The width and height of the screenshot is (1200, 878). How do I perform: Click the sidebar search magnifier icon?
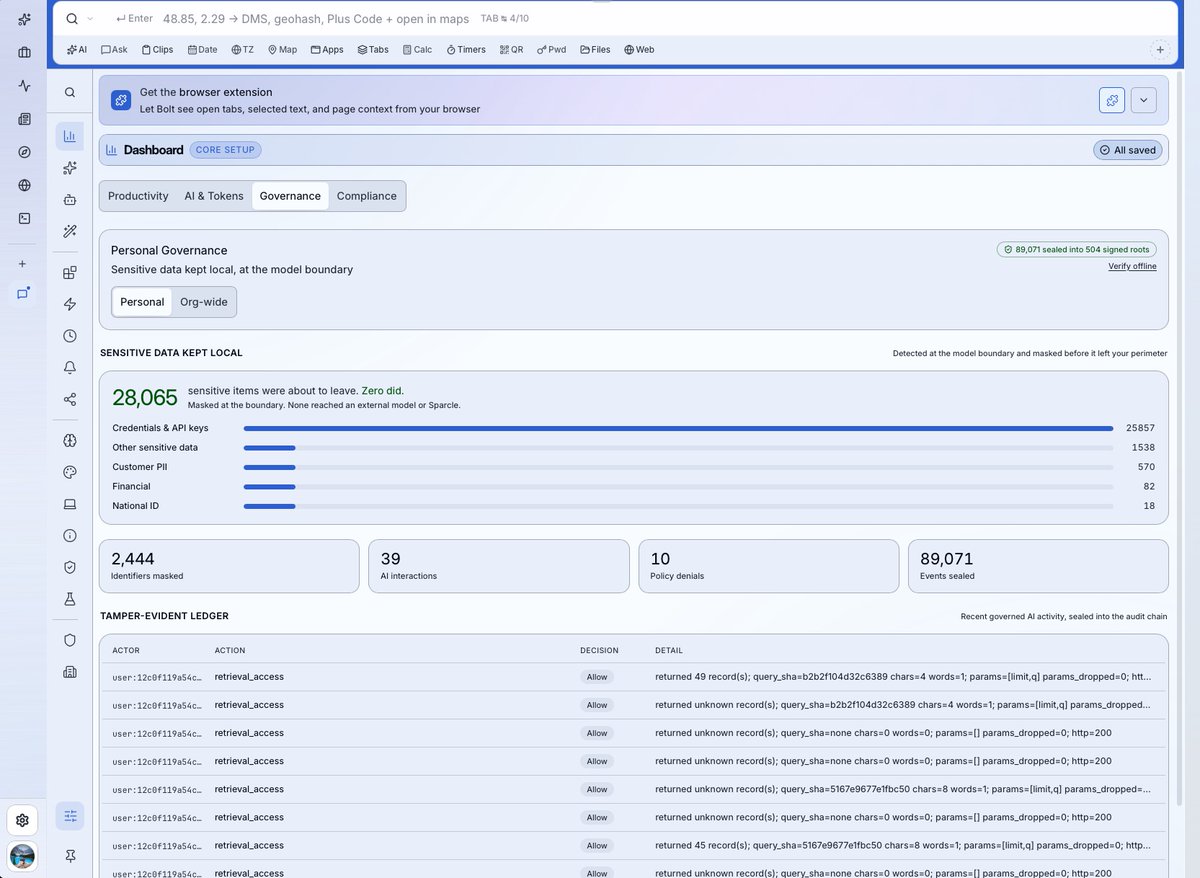(x=70, y=92)
